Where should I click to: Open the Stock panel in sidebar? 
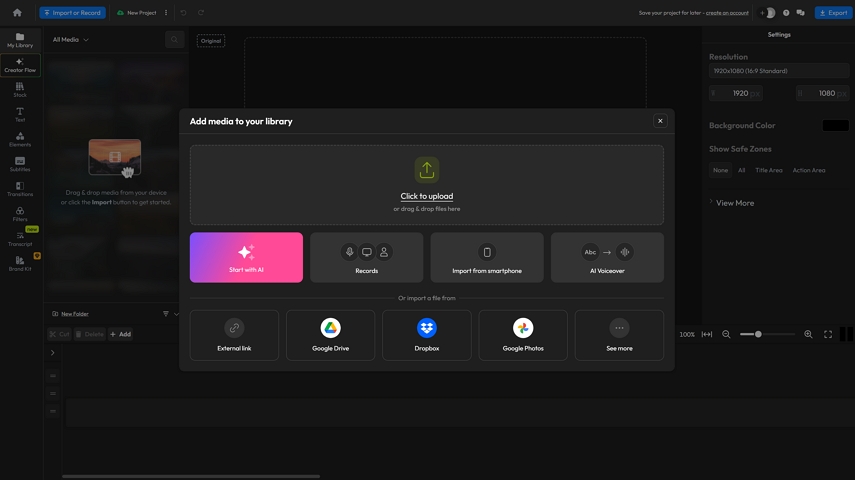(20, 90)
